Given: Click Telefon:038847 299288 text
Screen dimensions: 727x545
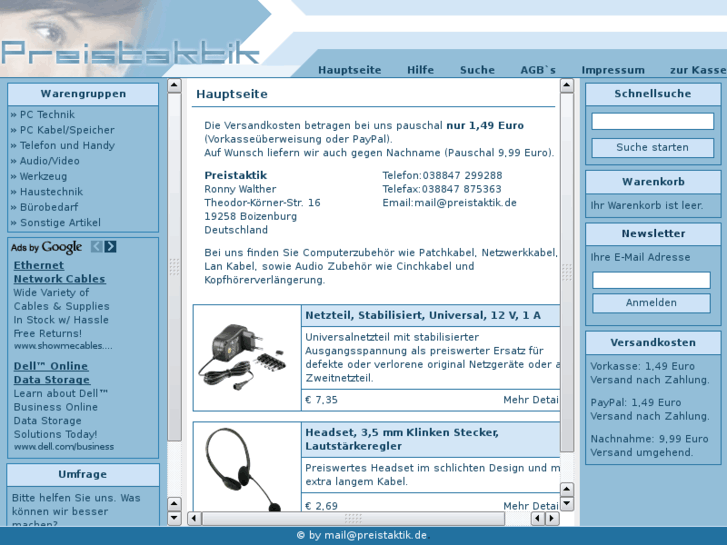Looking at the screenshot, I should click(442, 175).
